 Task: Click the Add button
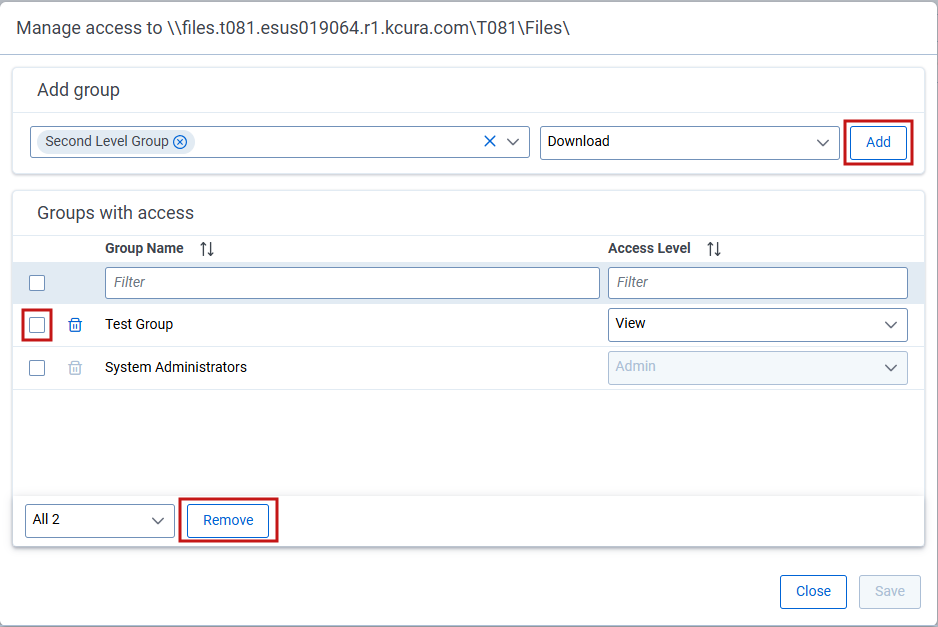(x=877, y=142)
